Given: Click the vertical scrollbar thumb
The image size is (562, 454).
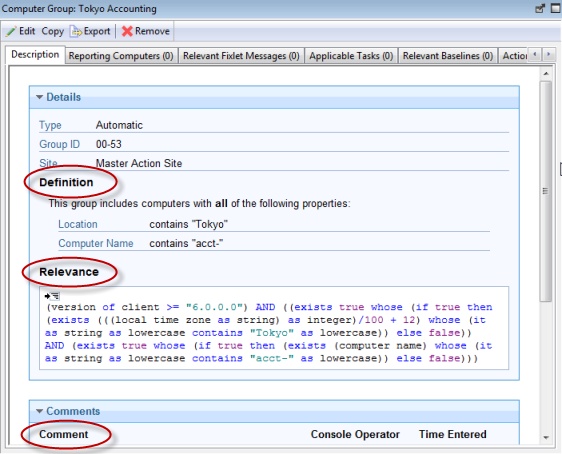Looking at the screenshot, I should coord(546,191).
